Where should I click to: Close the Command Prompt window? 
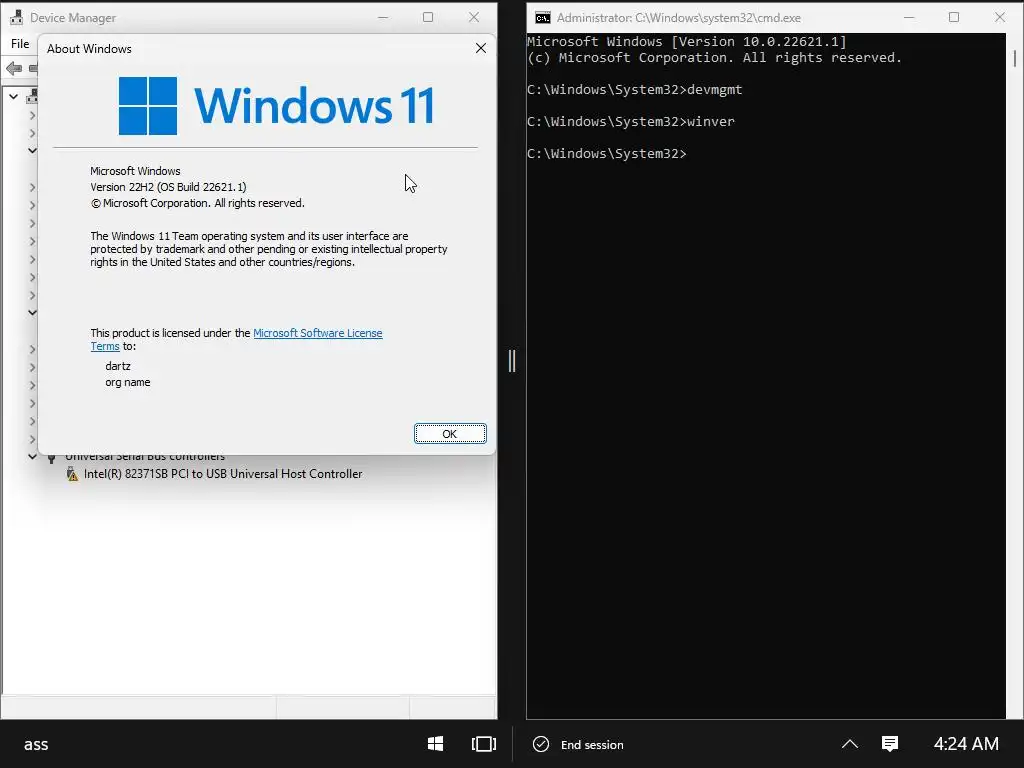pos(1000,17)
